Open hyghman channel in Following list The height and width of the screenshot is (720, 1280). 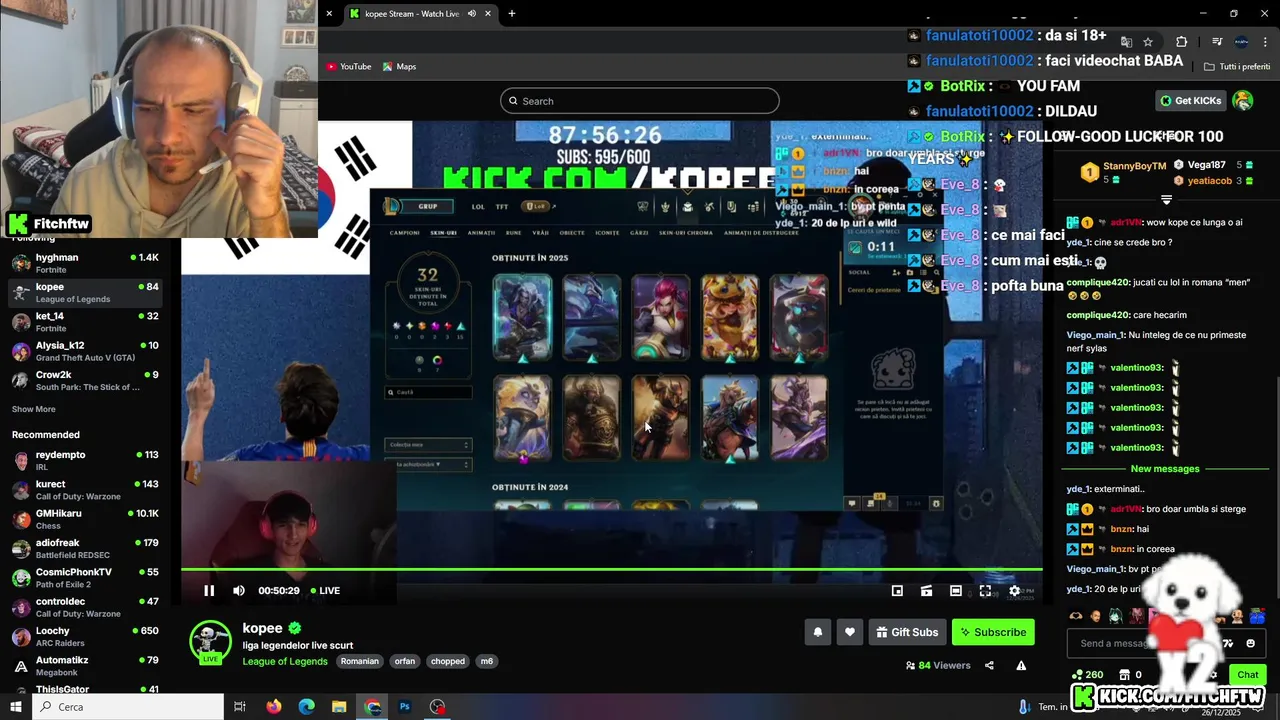pos(85,263)
